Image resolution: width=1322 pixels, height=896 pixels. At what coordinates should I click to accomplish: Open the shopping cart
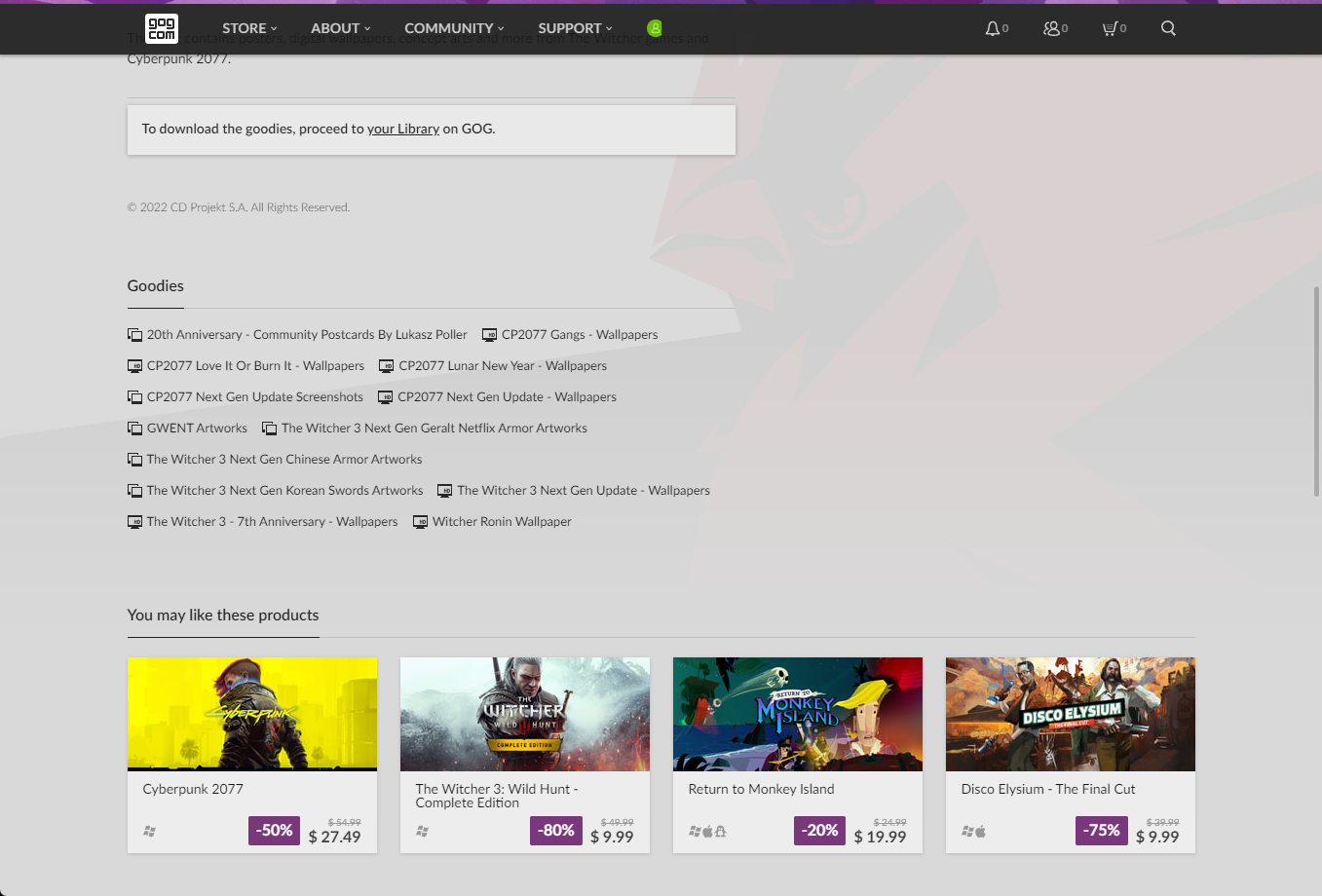1110,28
